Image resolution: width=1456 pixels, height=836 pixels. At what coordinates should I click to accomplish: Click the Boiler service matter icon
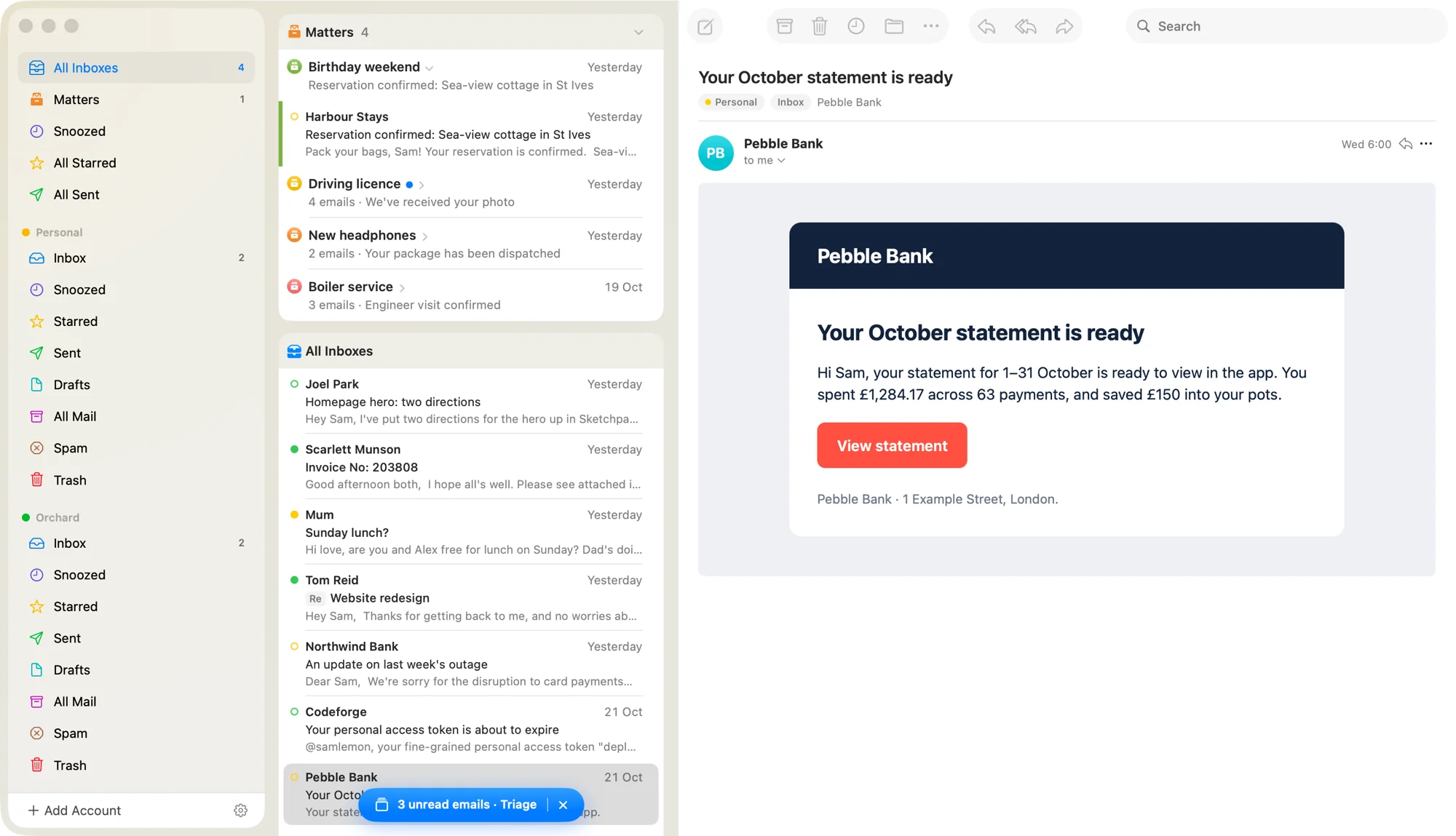(x=294, y=287)
